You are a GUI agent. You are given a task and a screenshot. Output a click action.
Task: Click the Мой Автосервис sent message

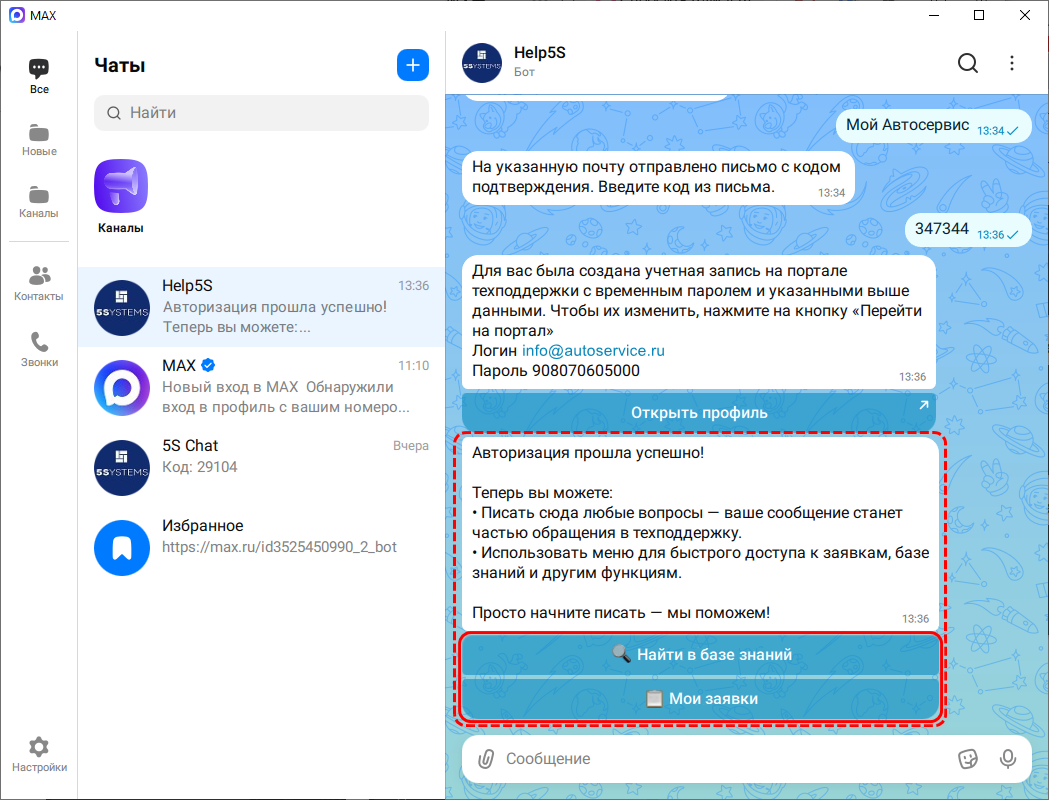click(933, 126)
